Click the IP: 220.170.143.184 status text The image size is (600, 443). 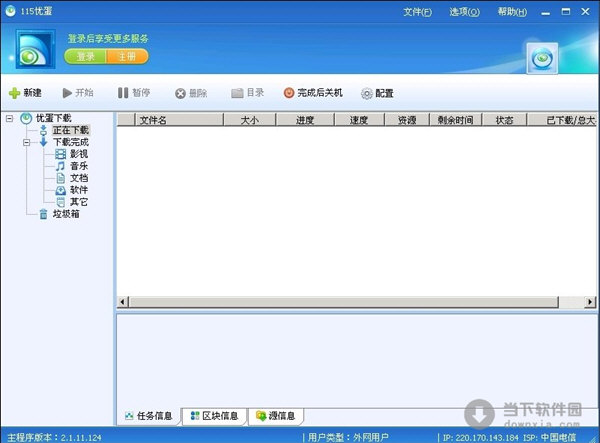[x=480, y=437]
